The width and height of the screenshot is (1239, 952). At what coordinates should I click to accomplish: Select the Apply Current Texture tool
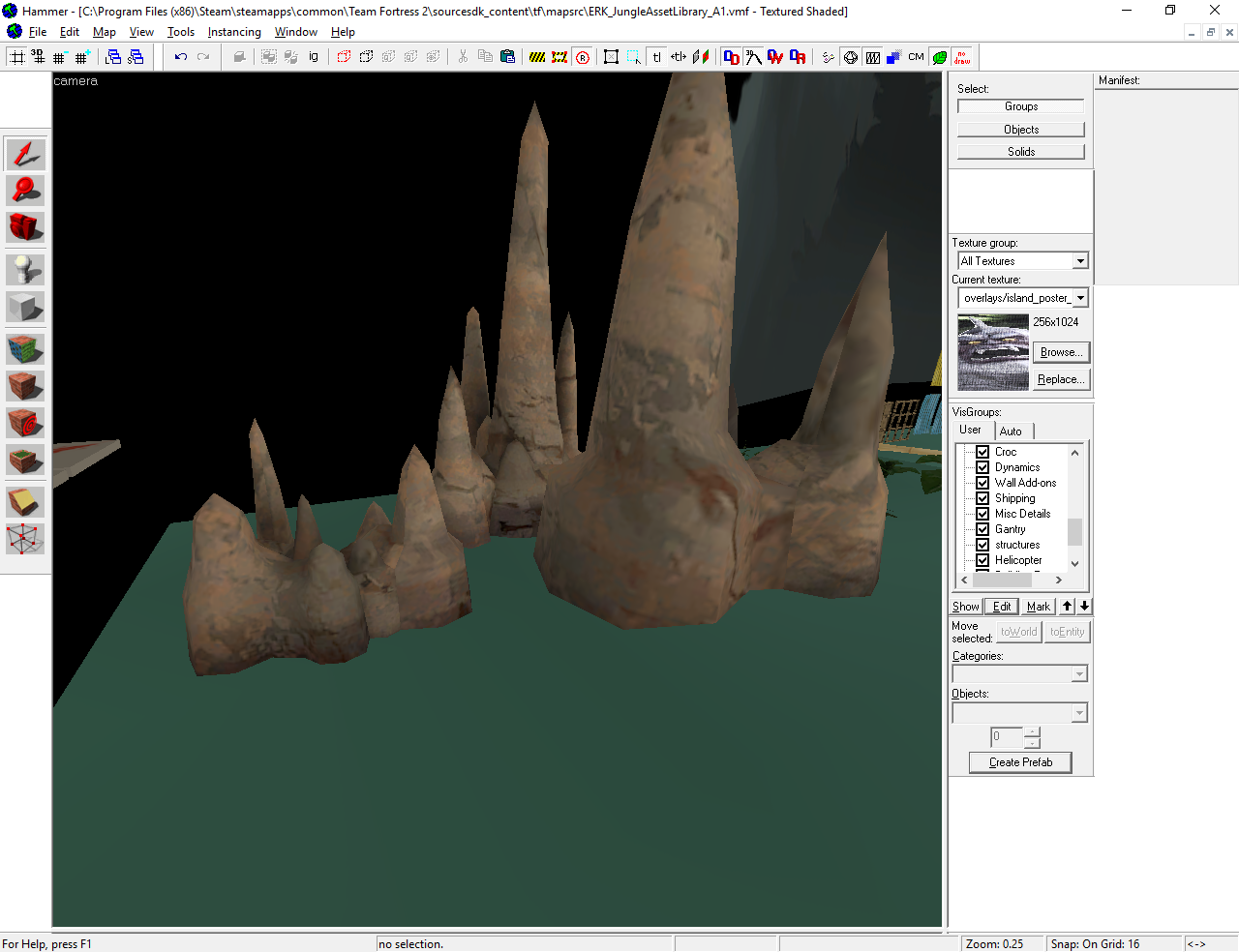(x=25, y=386)
